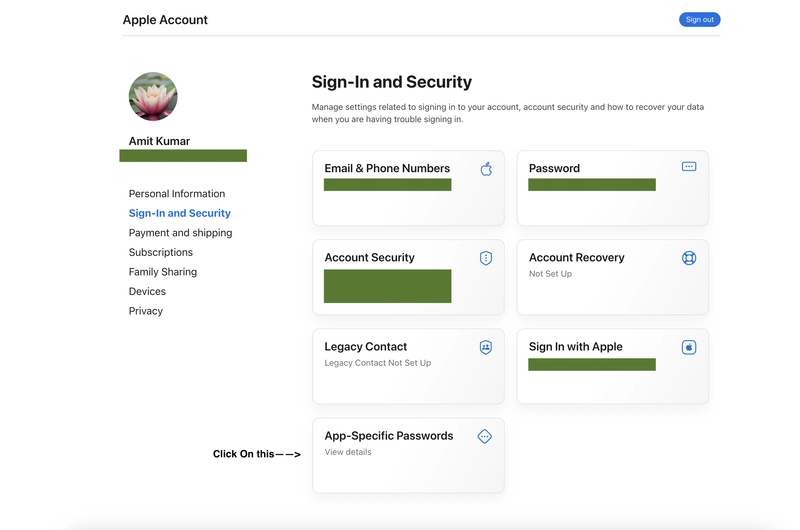Screen dimensions: 800x530
Task: Open the Password card title
Action: click(554, 168)
